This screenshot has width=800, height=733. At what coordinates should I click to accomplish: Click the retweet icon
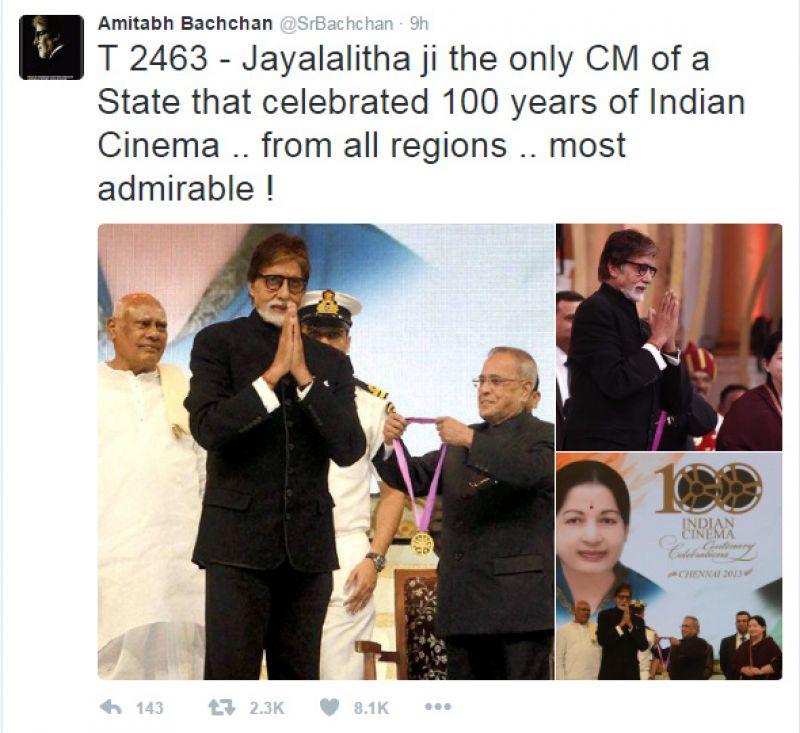[x=221, y=707]
